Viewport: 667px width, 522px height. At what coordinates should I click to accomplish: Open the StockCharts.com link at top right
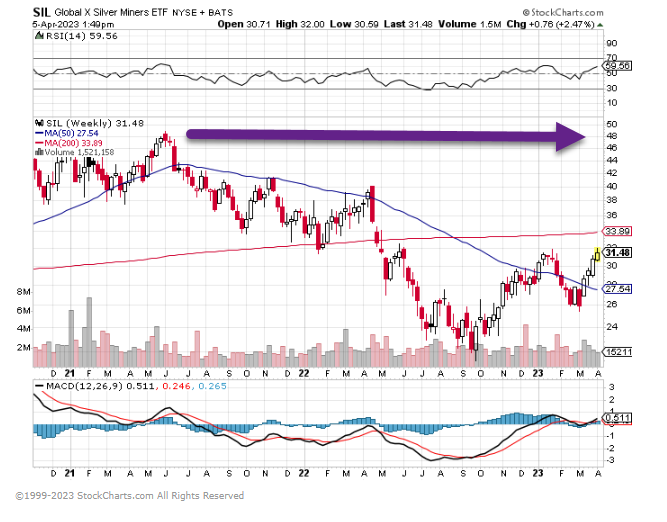point(563,12)
